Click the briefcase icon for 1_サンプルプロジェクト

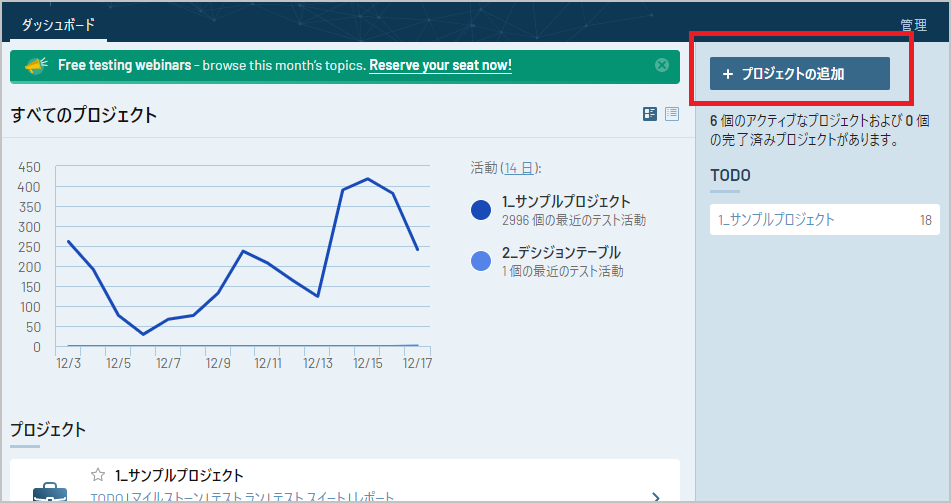click(x=50, y=490)
